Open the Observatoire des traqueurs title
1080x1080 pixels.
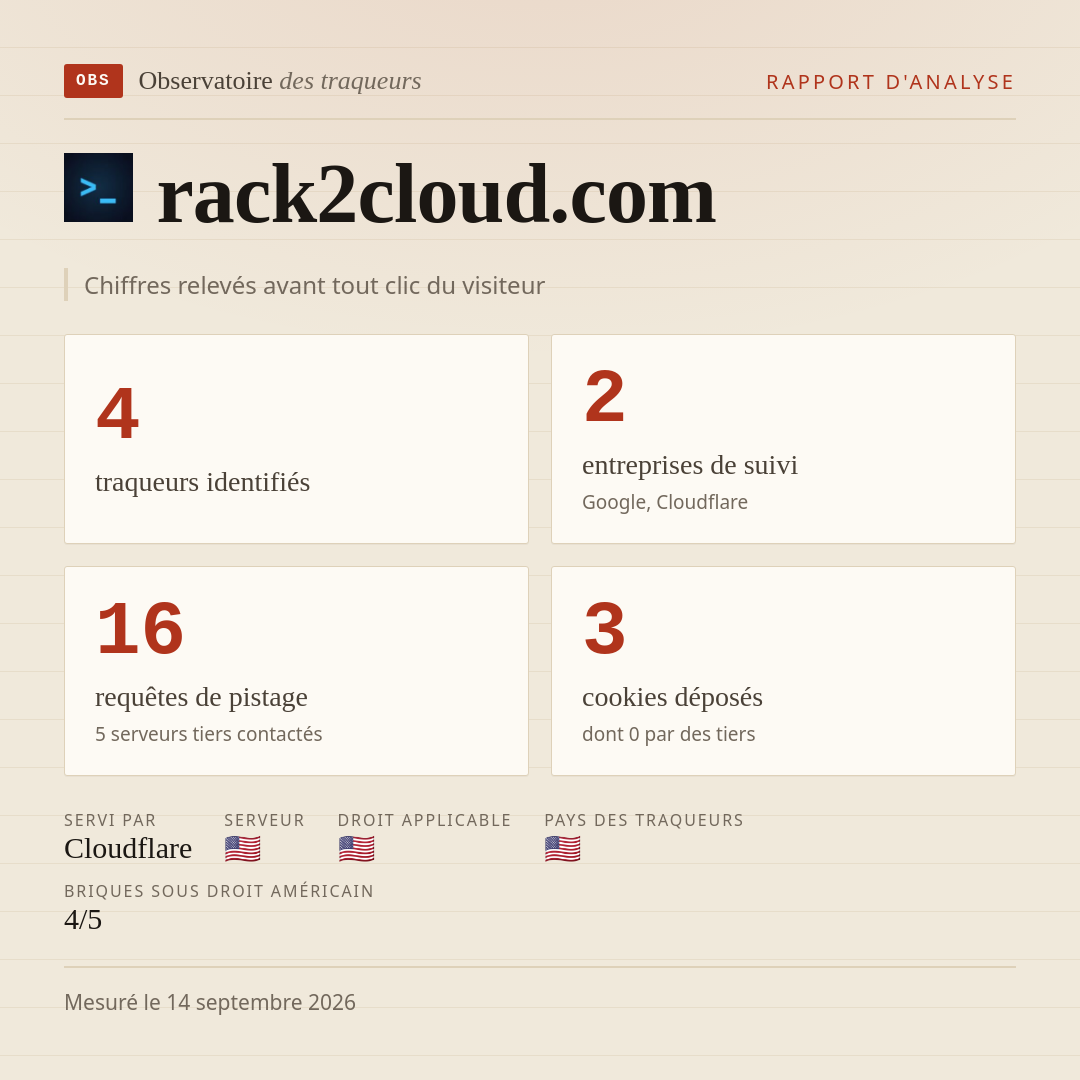coord(280,81)
